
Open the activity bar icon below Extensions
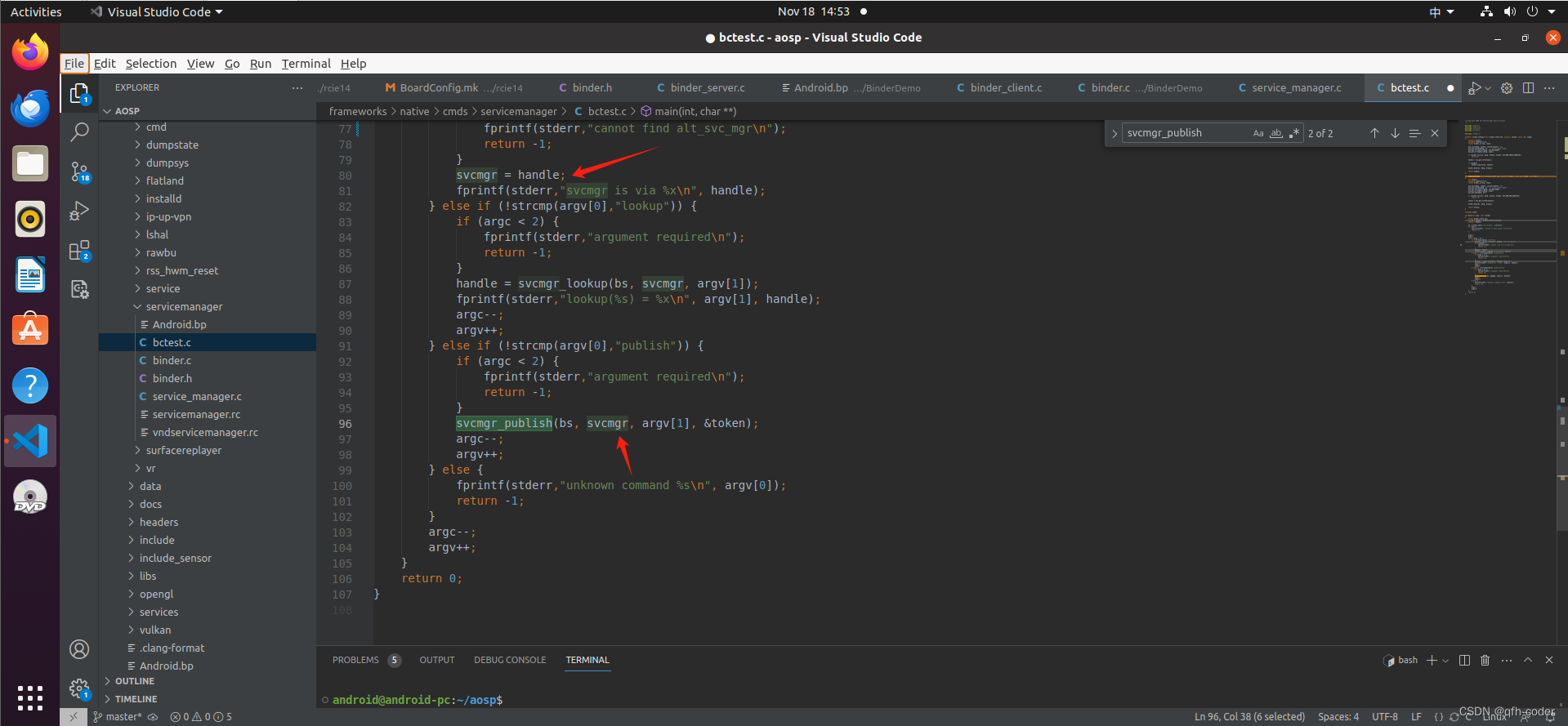click(x=79, y=289)
